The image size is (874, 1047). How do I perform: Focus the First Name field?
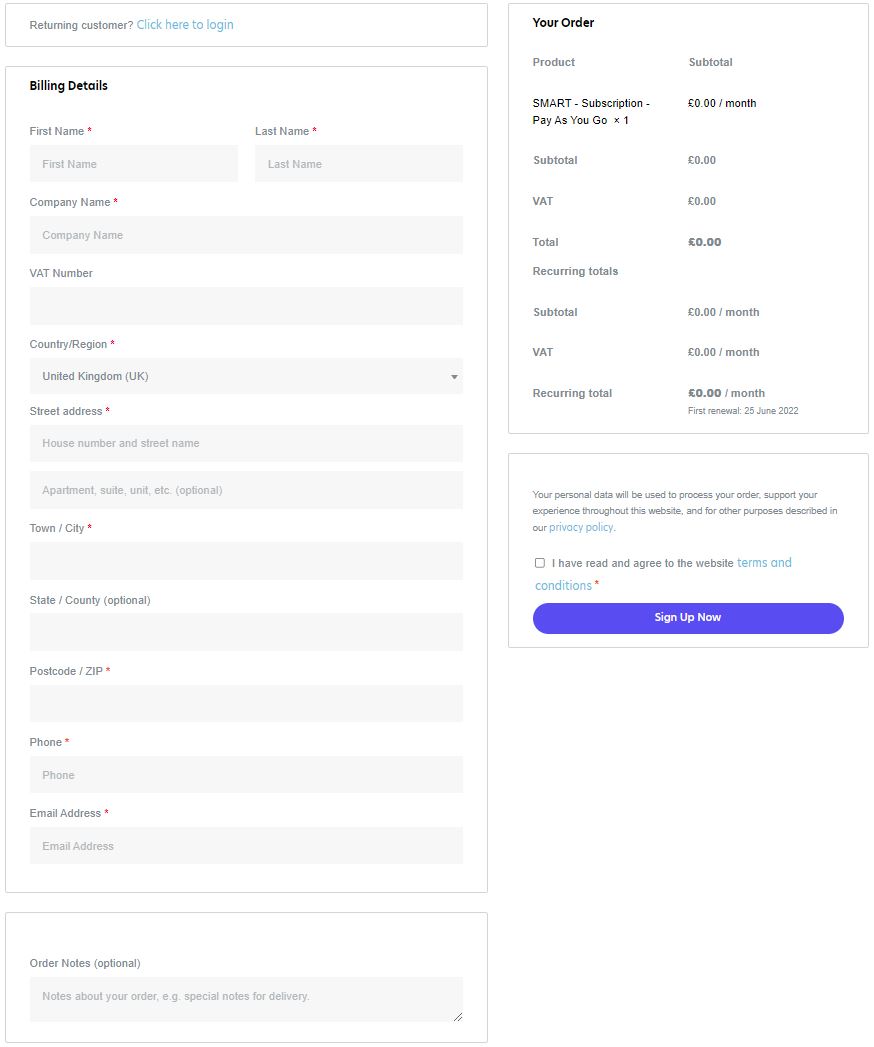pos(134,164)
